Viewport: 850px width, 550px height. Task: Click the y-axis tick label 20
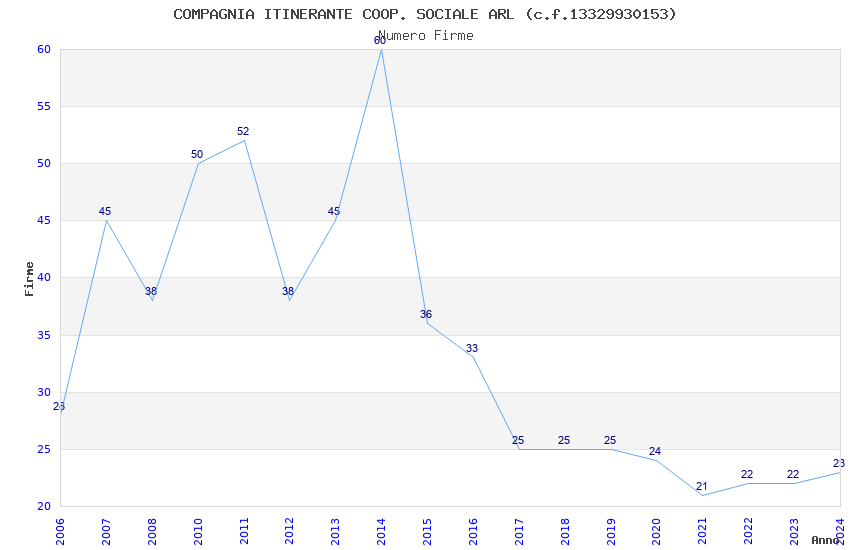point(44,506)
